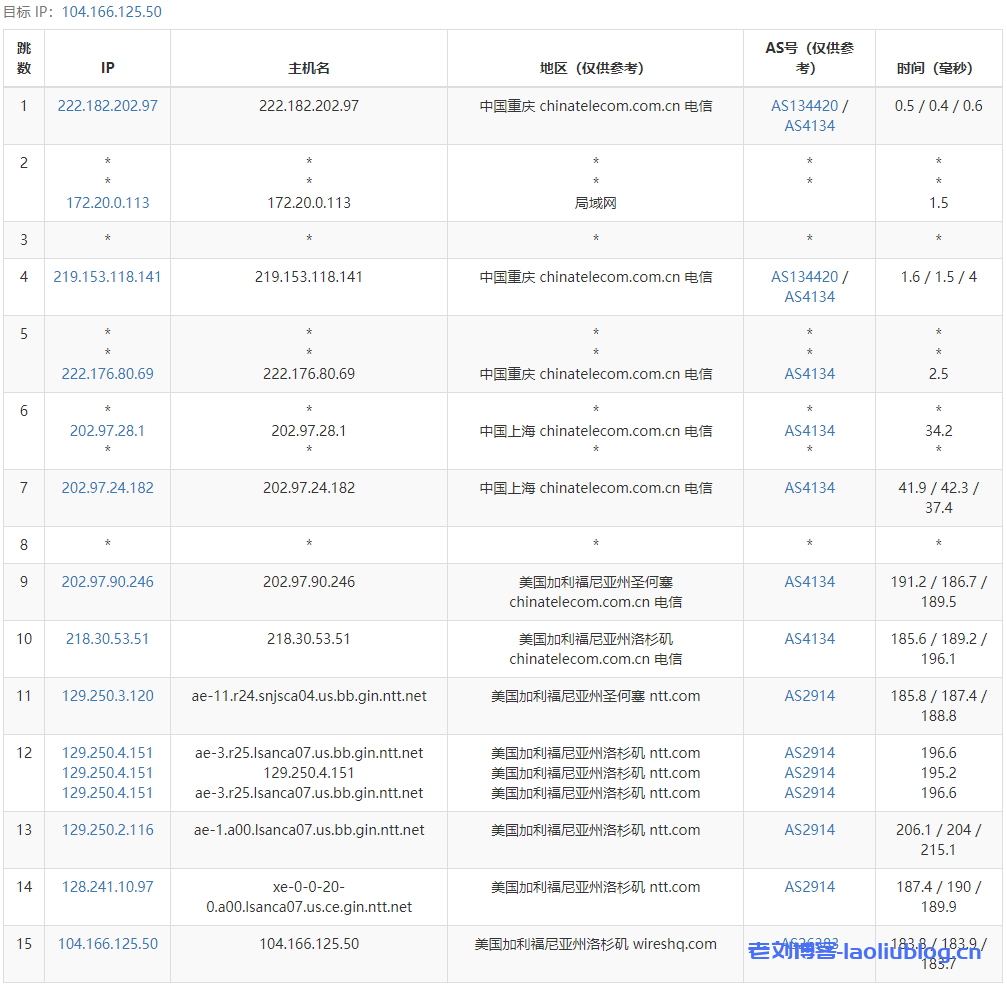Open IP link 128.241.10.97 in hop 14
Viewport: 1007px width, 989px height.
click(x=107, y=886)
